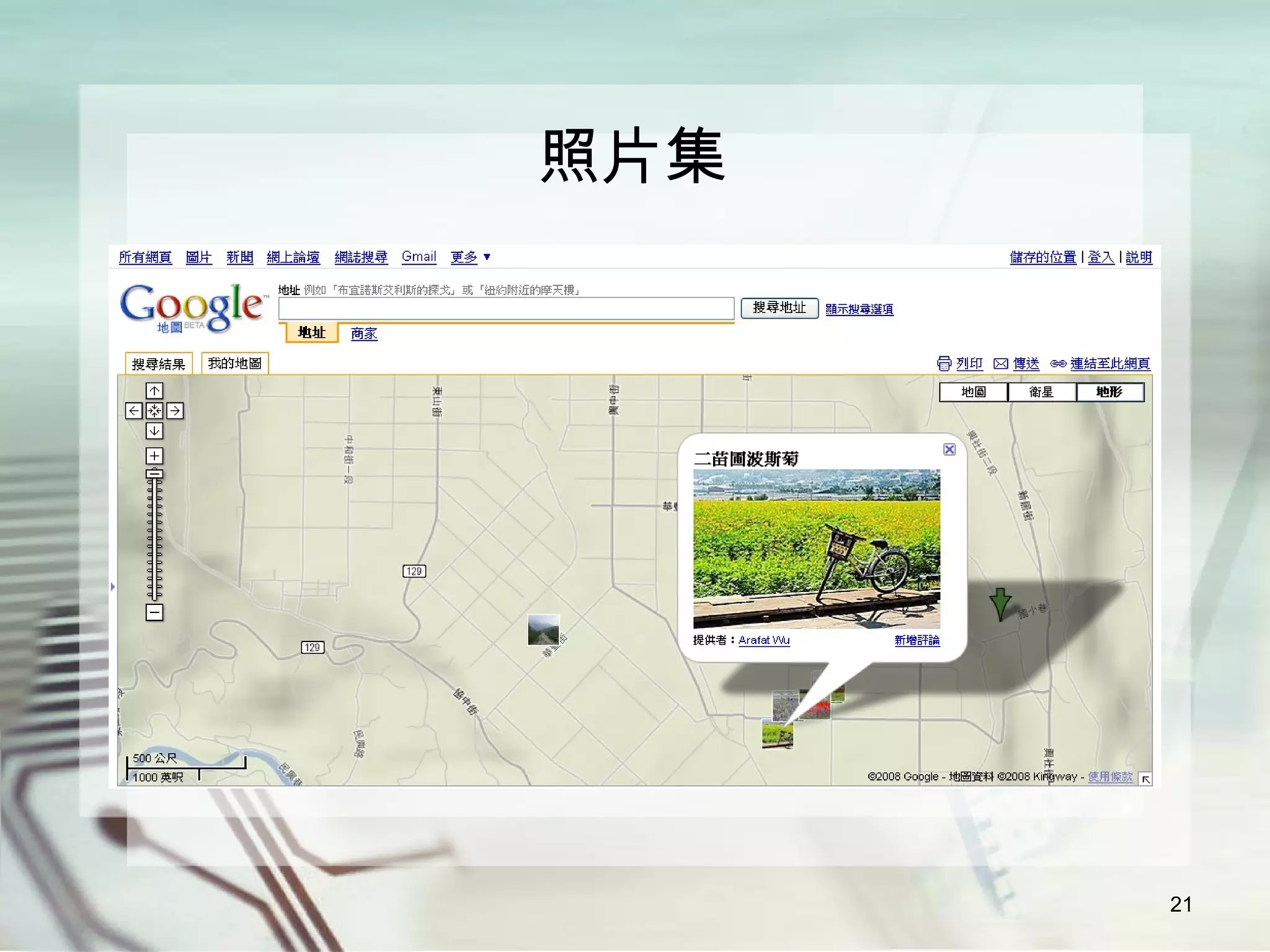The image size is (1270, 952).
Task: Pan the map left with the arrow button
Action: point(134,410)
